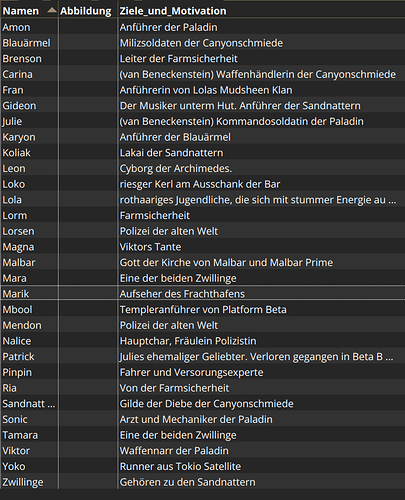Select the Sandnatt… truncated name cell

pyautogui.click(x=29, y=403)
